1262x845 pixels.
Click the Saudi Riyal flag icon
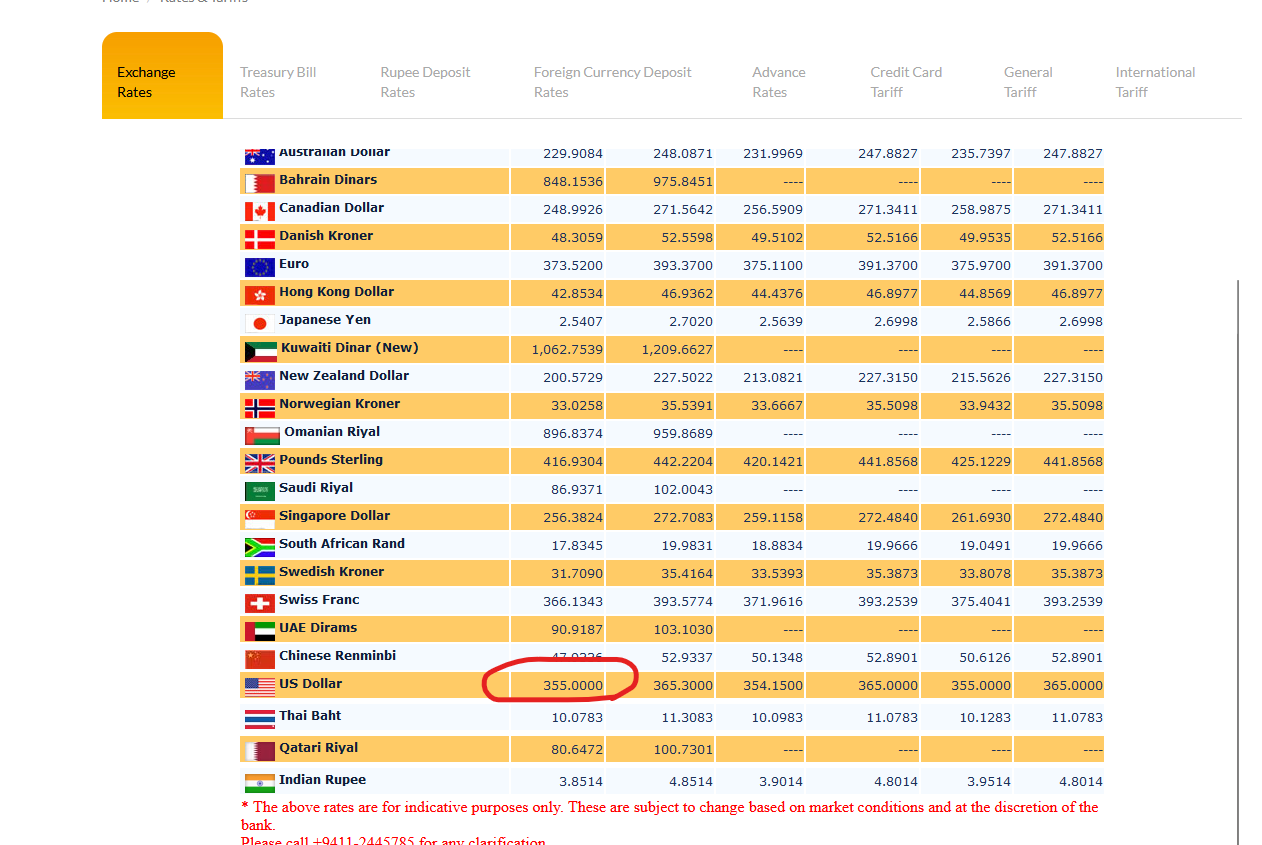[x=259, y=491]
